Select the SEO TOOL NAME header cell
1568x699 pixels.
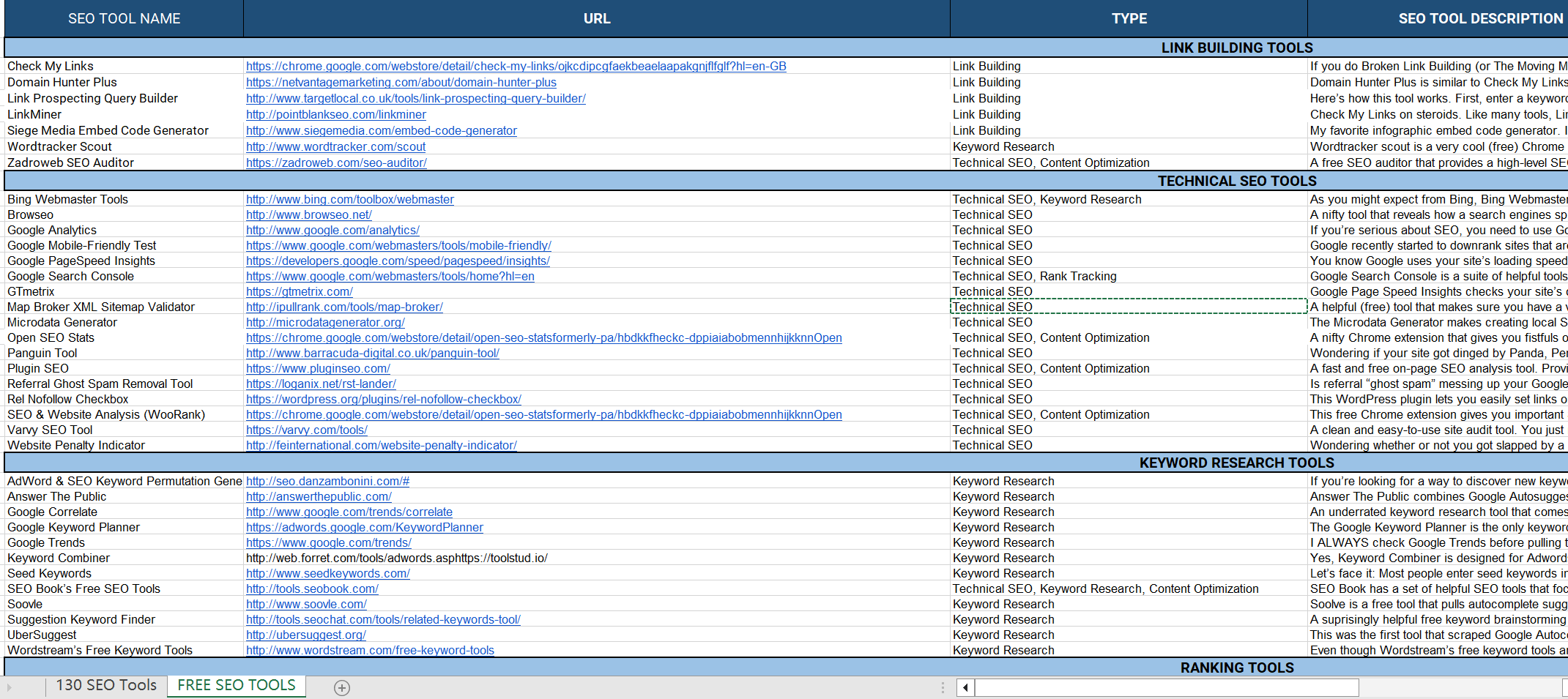click(125, 18)
